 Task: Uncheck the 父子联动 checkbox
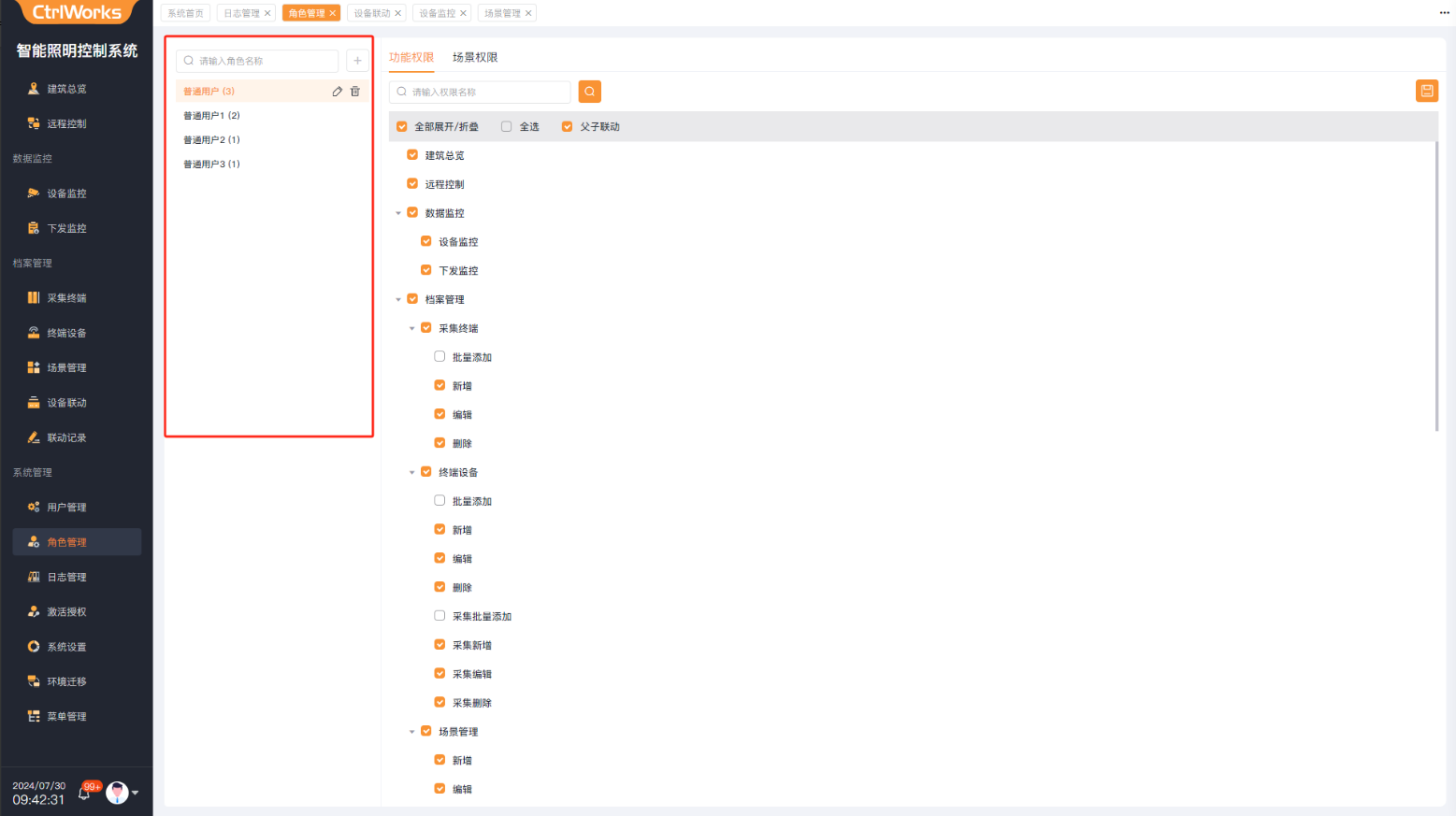(x=567, y=127)
